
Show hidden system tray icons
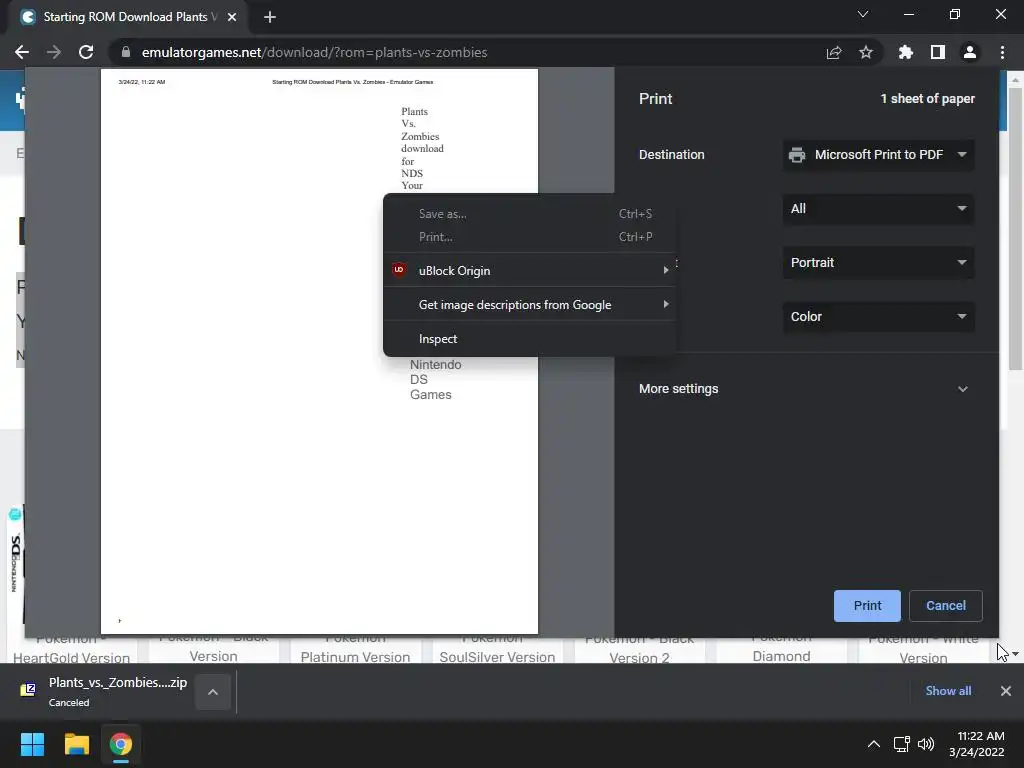[873, 744]
